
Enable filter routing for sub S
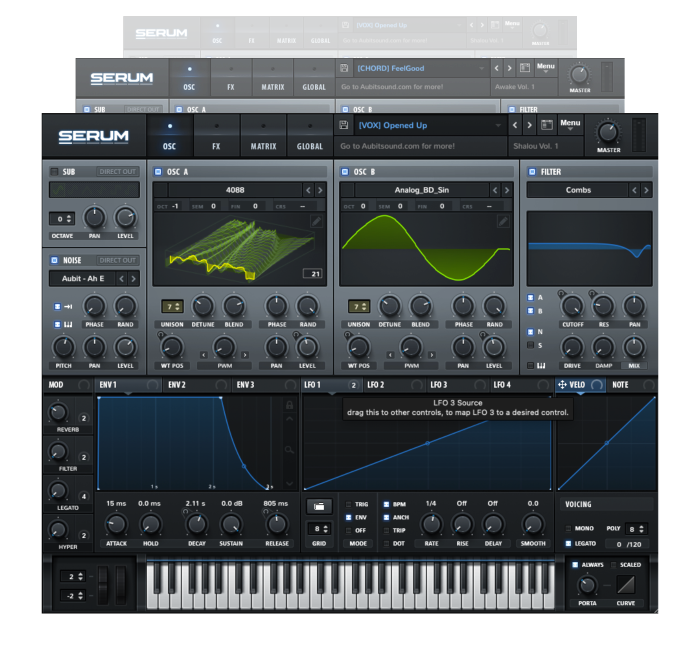[x=530, y=345]
